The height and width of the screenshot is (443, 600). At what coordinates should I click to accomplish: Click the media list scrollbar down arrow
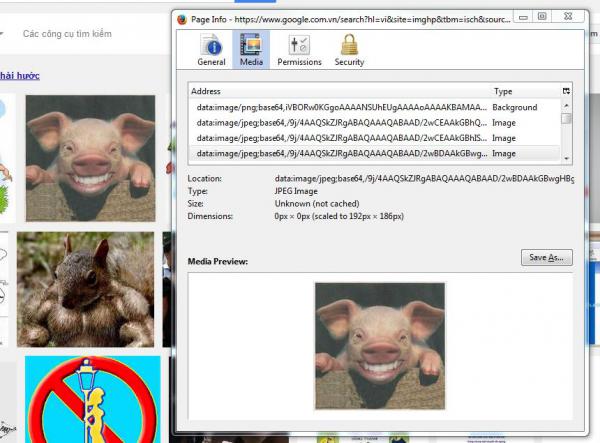coord(566,158)
